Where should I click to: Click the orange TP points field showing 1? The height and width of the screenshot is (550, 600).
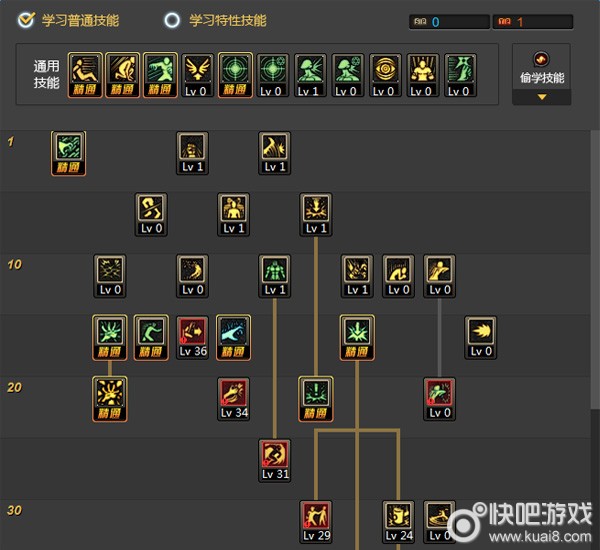(x=532, y=22)
